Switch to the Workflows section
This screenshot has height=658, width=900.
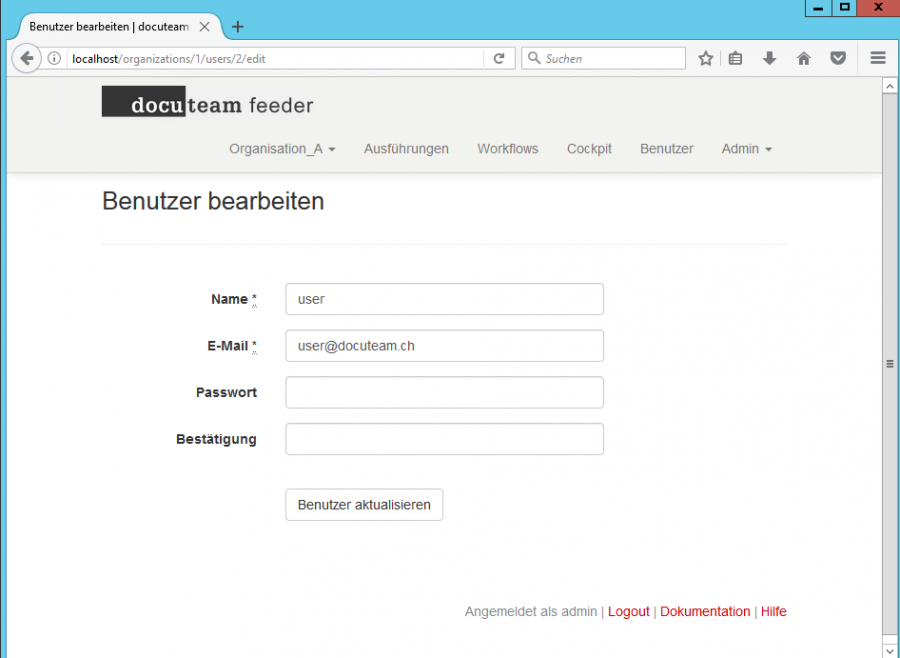(507, 148)
